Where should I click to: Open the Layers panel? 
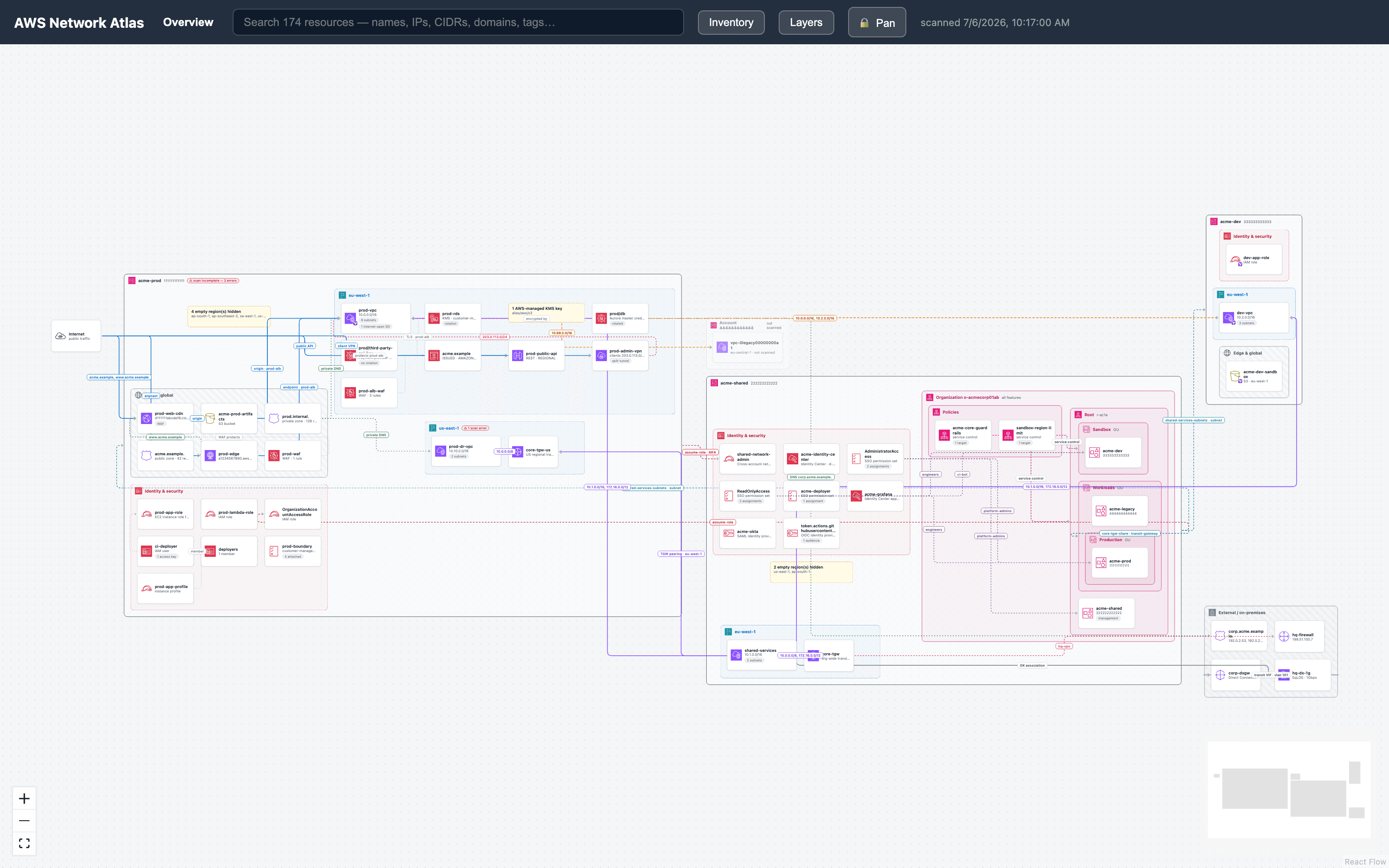(x=806, y=23)
